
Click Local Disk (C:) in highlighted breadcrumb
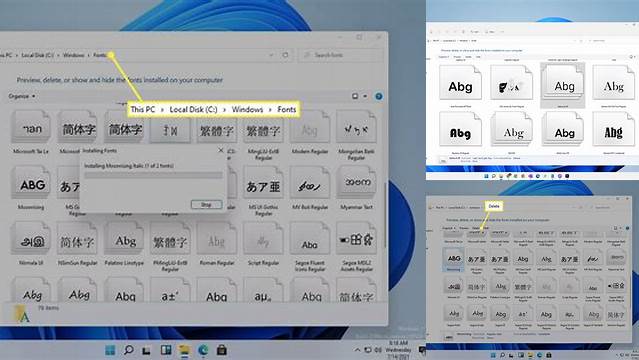[x=193, y=110]
